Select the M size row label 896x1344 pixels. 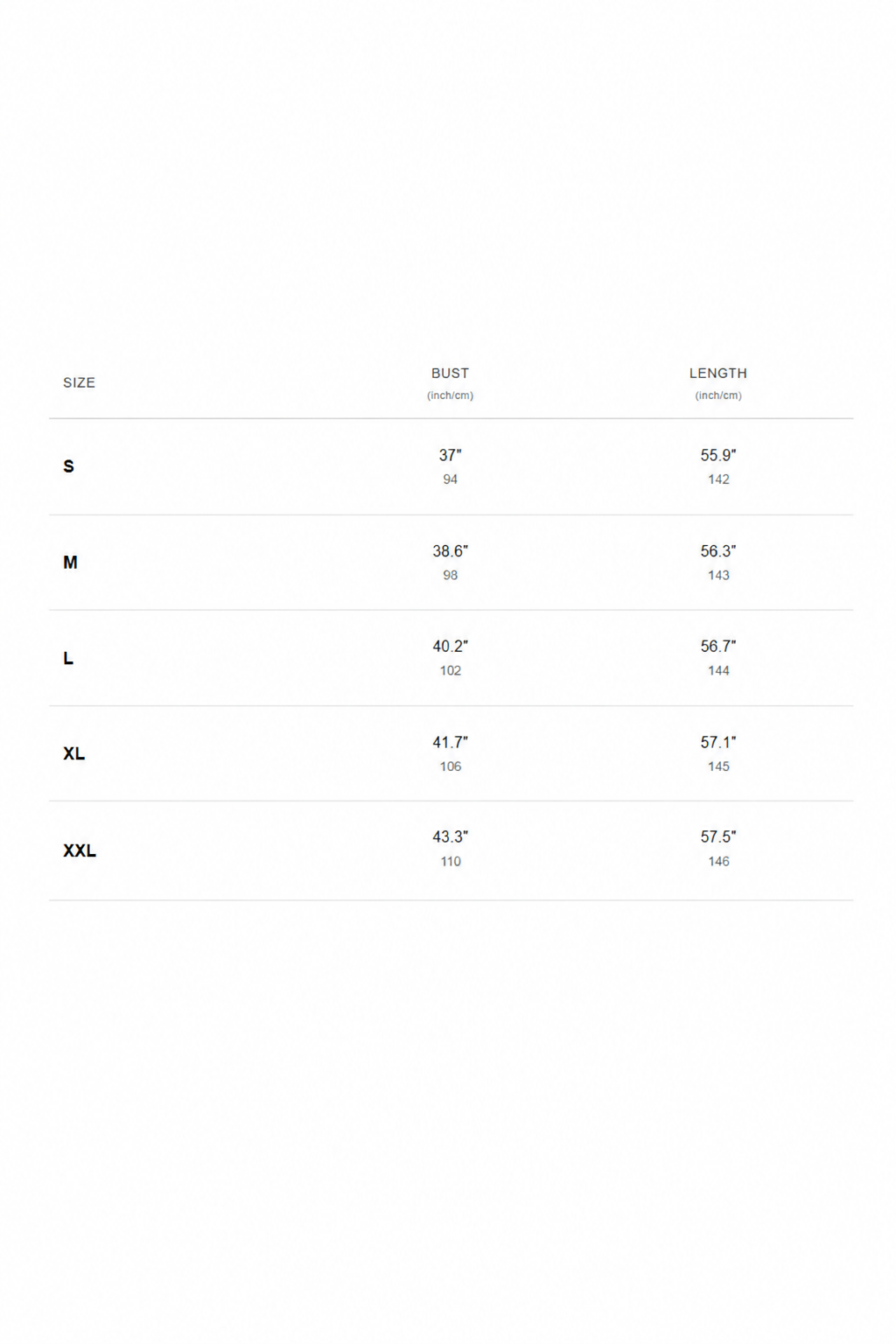pos(70,563)
